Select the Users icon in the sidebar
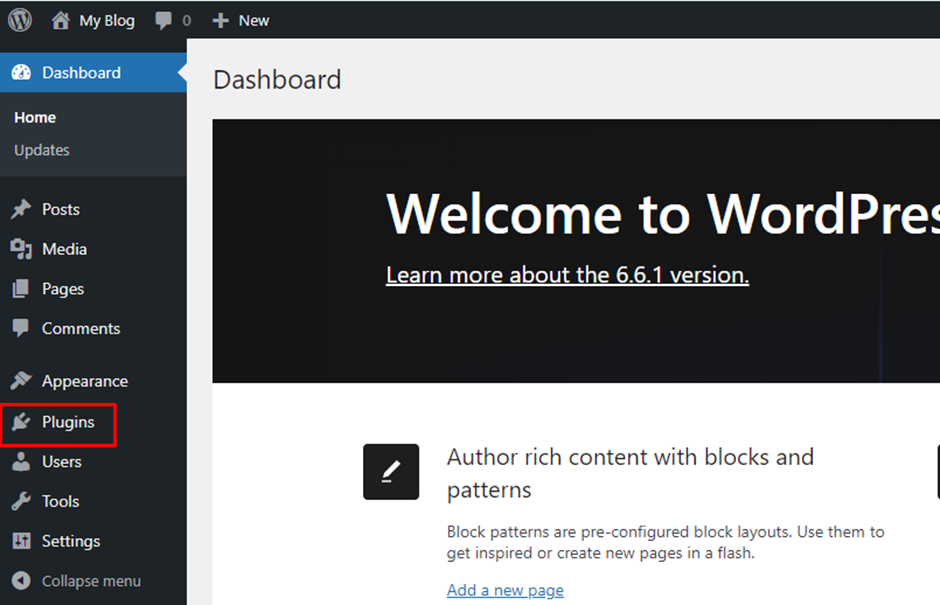940x605 pixels. [23, 462]
